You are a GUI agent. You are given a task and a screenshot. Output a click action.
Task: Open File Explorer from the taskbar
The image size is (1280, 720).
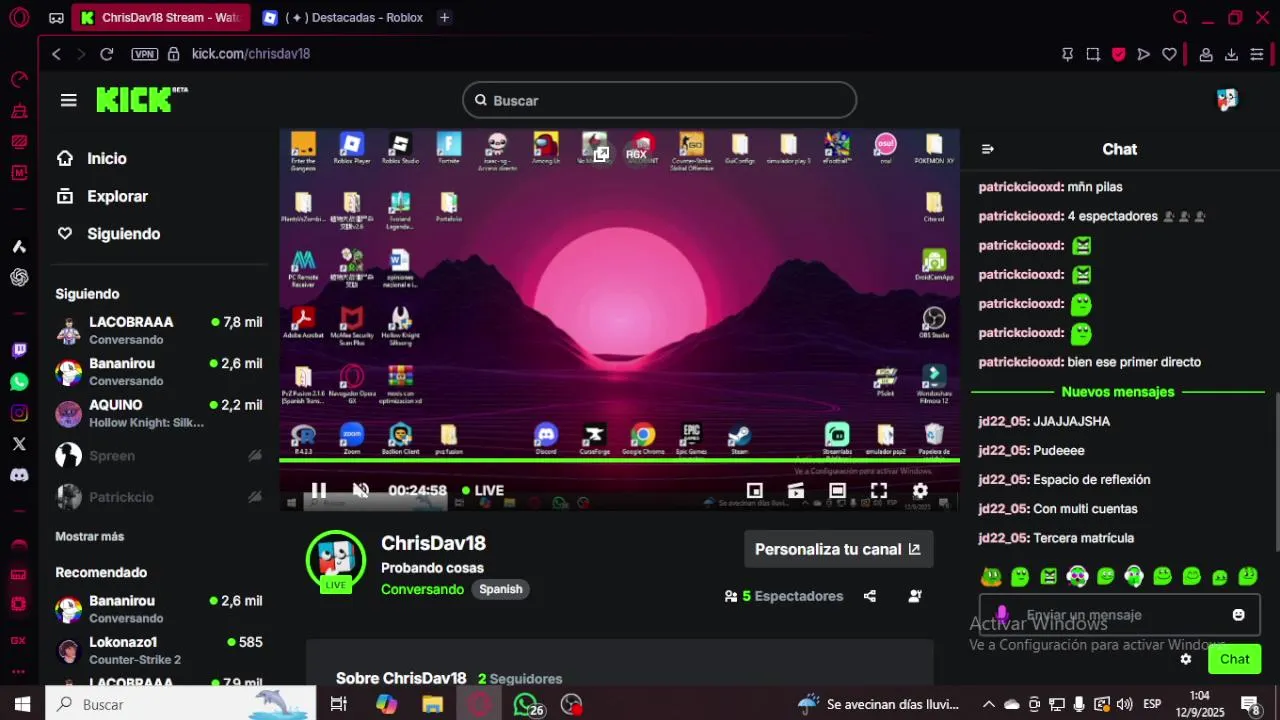pos(432,704)
